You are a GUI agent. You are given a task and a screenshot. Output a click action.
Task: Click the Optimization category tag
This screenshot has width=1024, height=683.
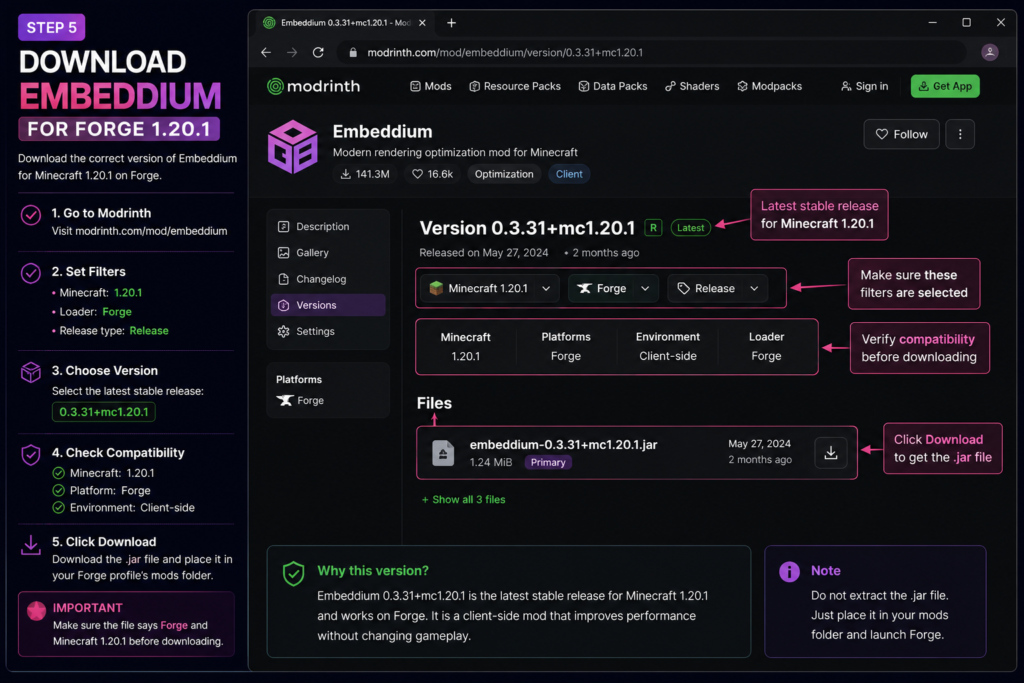504,174
